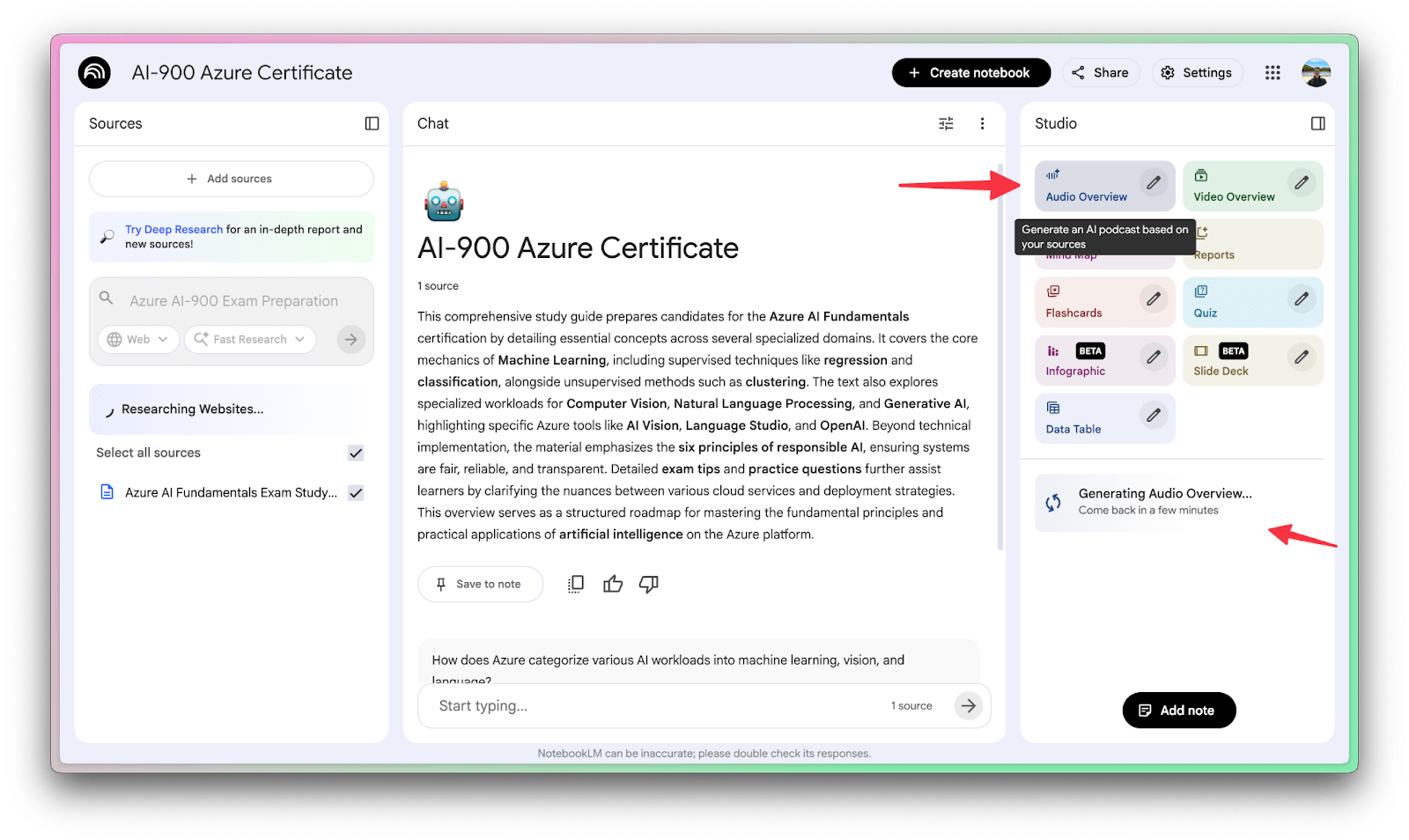
Task: Click the 1 source label under title
Action: point(438,286)
